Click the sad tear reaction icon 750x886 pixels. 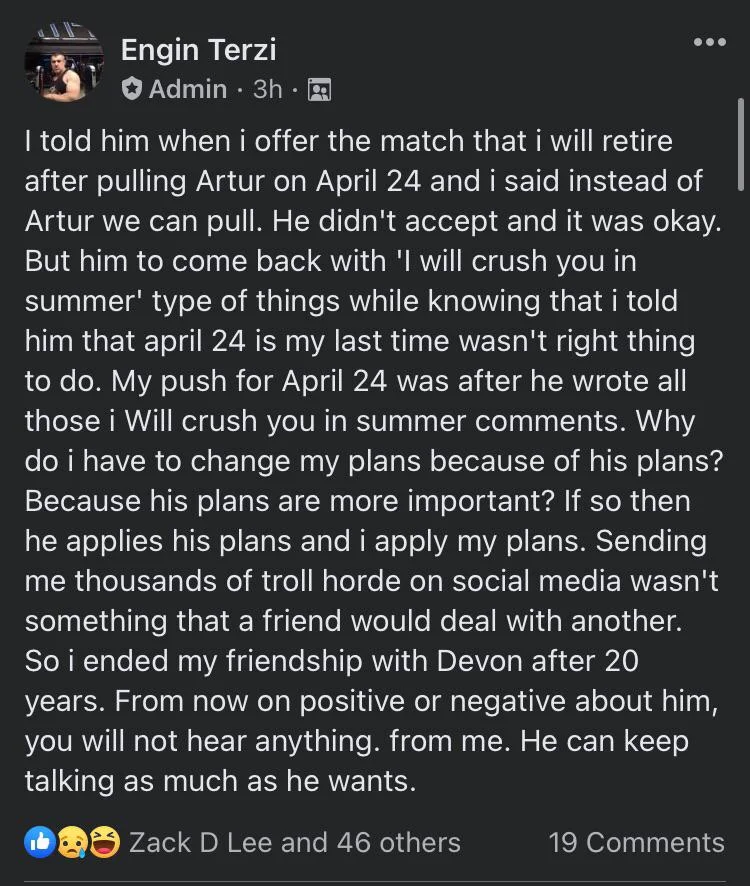coord(70,842)
